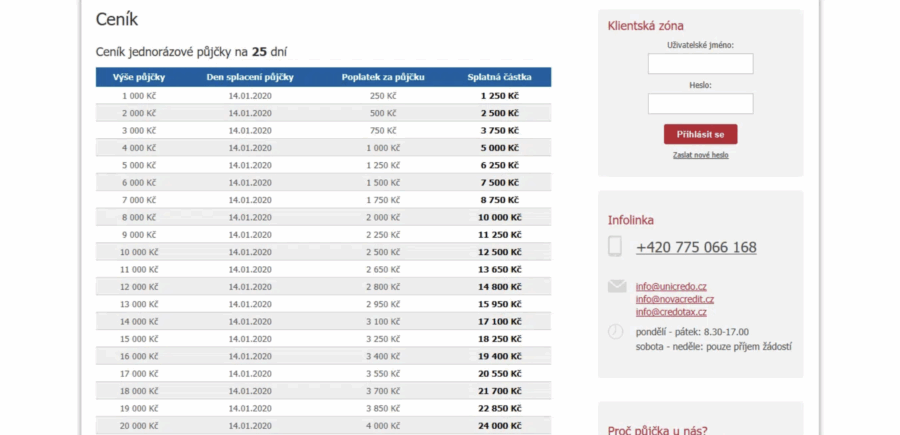Click the Proč půjčka u nás? heading

658,430
